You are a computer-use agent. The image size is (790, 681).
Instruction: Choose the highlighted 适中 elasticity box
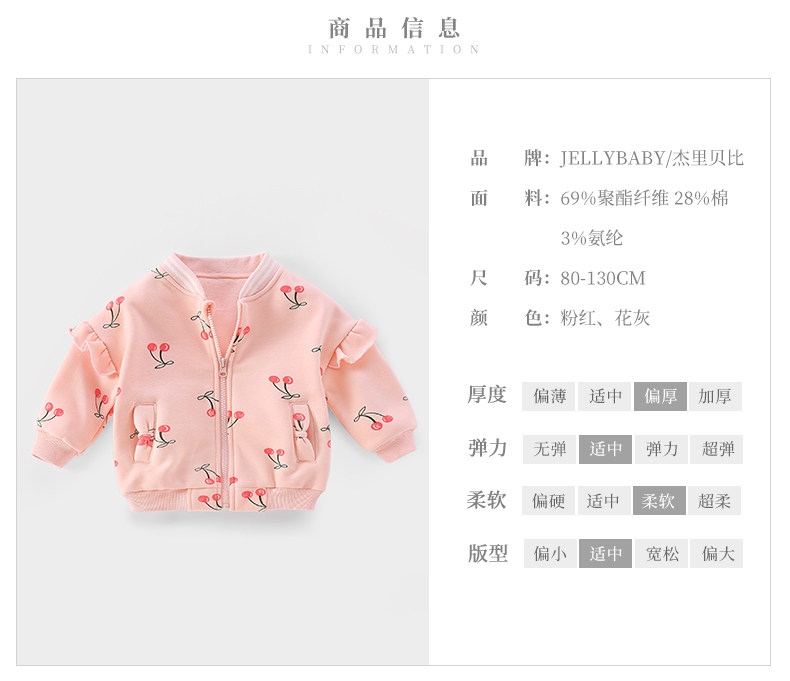(605, 449)
